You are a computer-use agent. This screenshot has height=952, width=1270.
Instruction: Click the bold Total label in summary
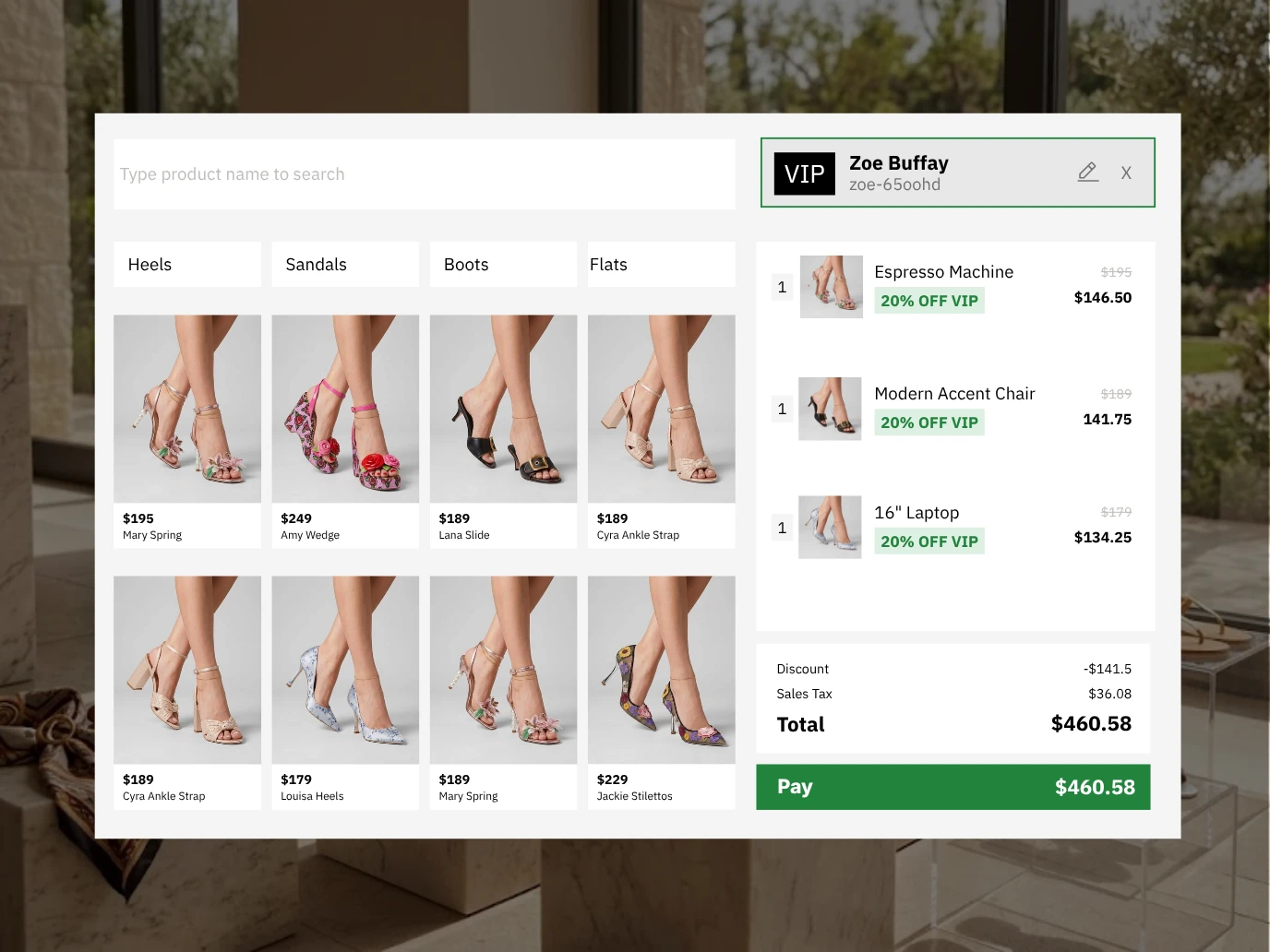801,725
